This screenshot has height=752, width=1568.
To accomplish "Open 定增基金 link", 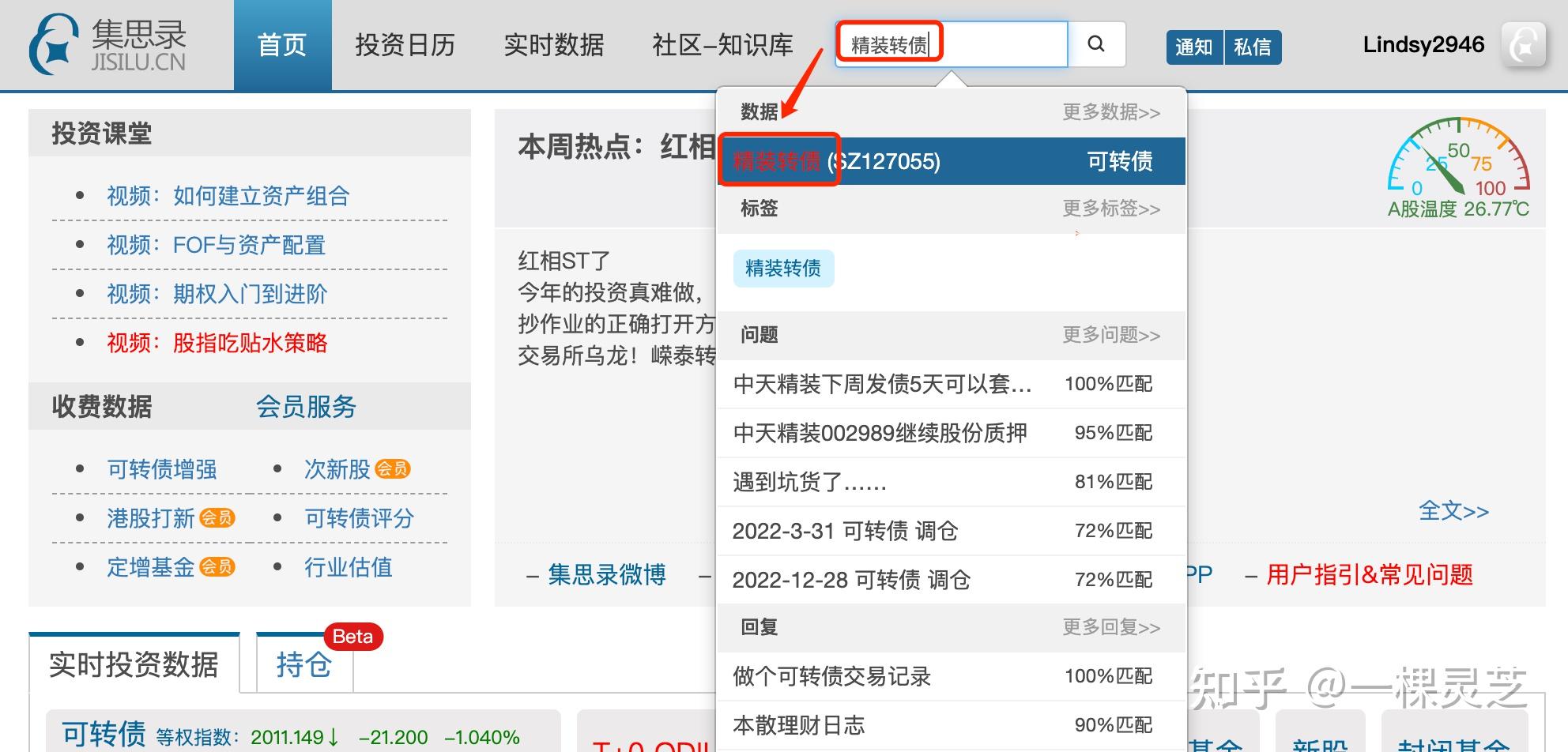I will click(151, 567).
